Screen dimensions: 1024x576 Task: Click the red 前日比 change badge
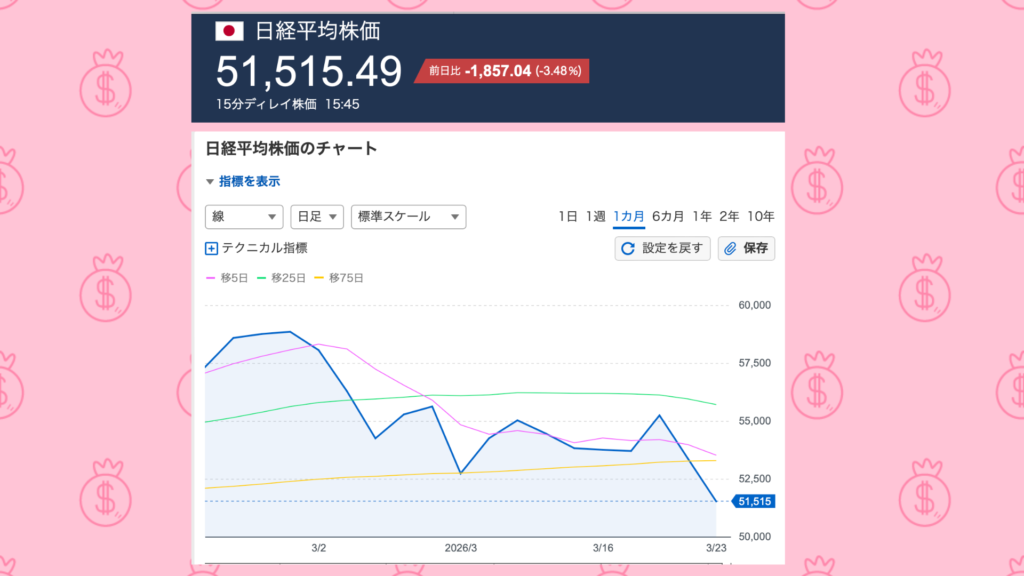pos(502,71)
